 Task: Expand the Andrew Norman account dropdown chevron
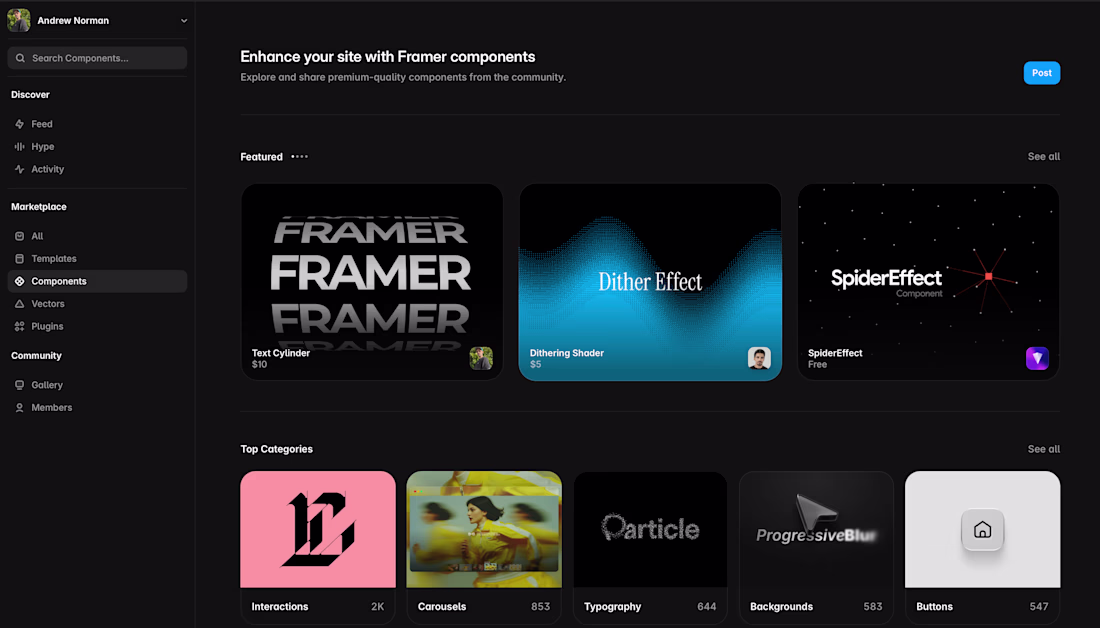tap(184, 21)
